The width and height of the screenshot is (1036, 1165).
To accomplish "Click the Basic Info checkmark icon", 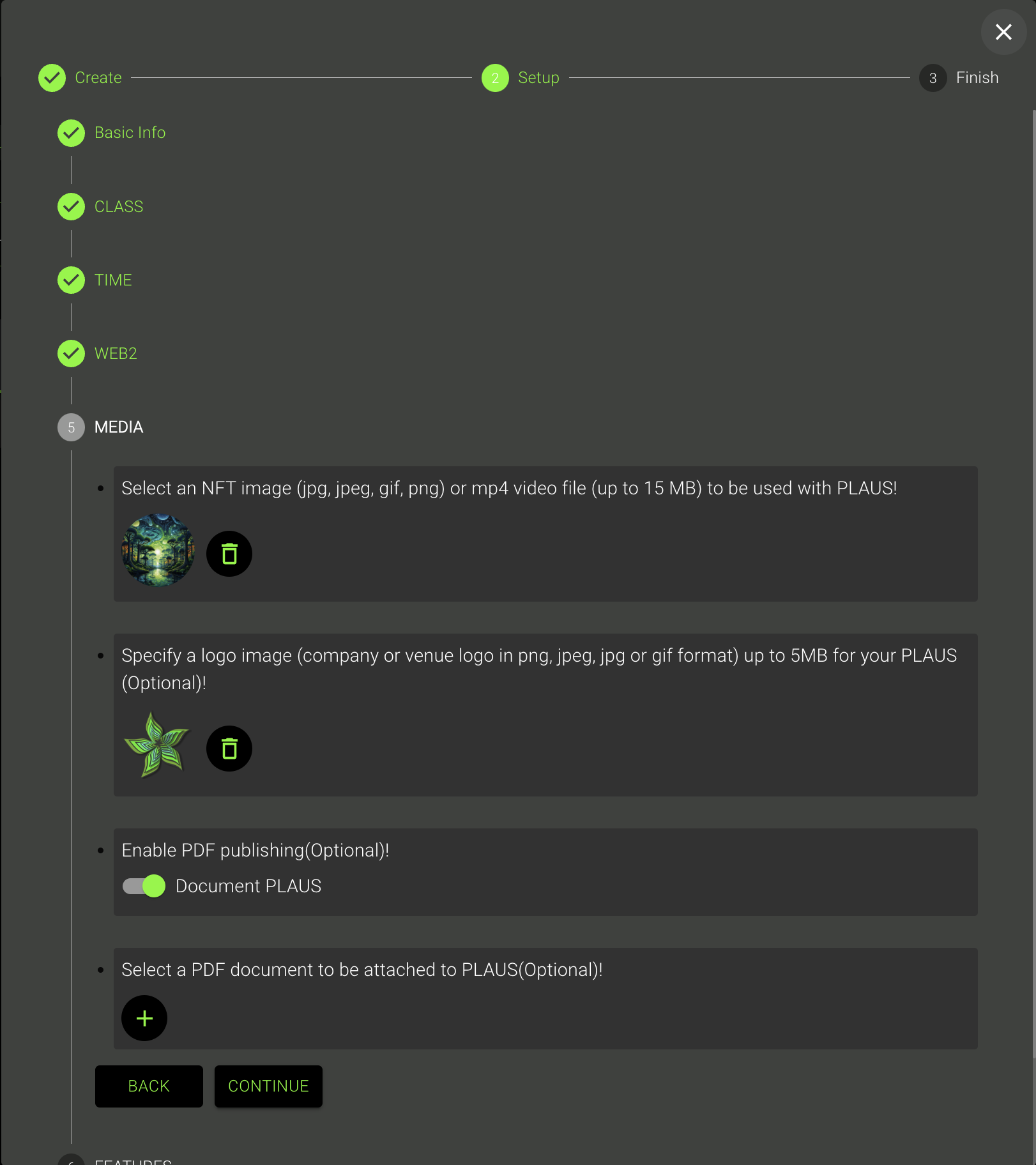I will click(71, 133).
